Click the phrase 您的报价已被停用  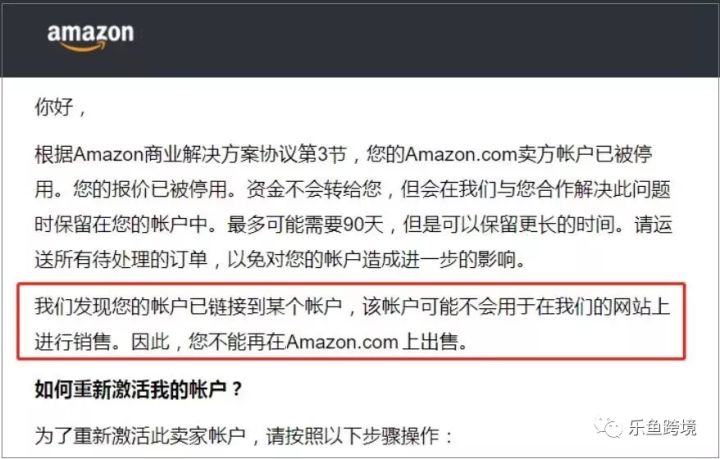tap(150, 190)
